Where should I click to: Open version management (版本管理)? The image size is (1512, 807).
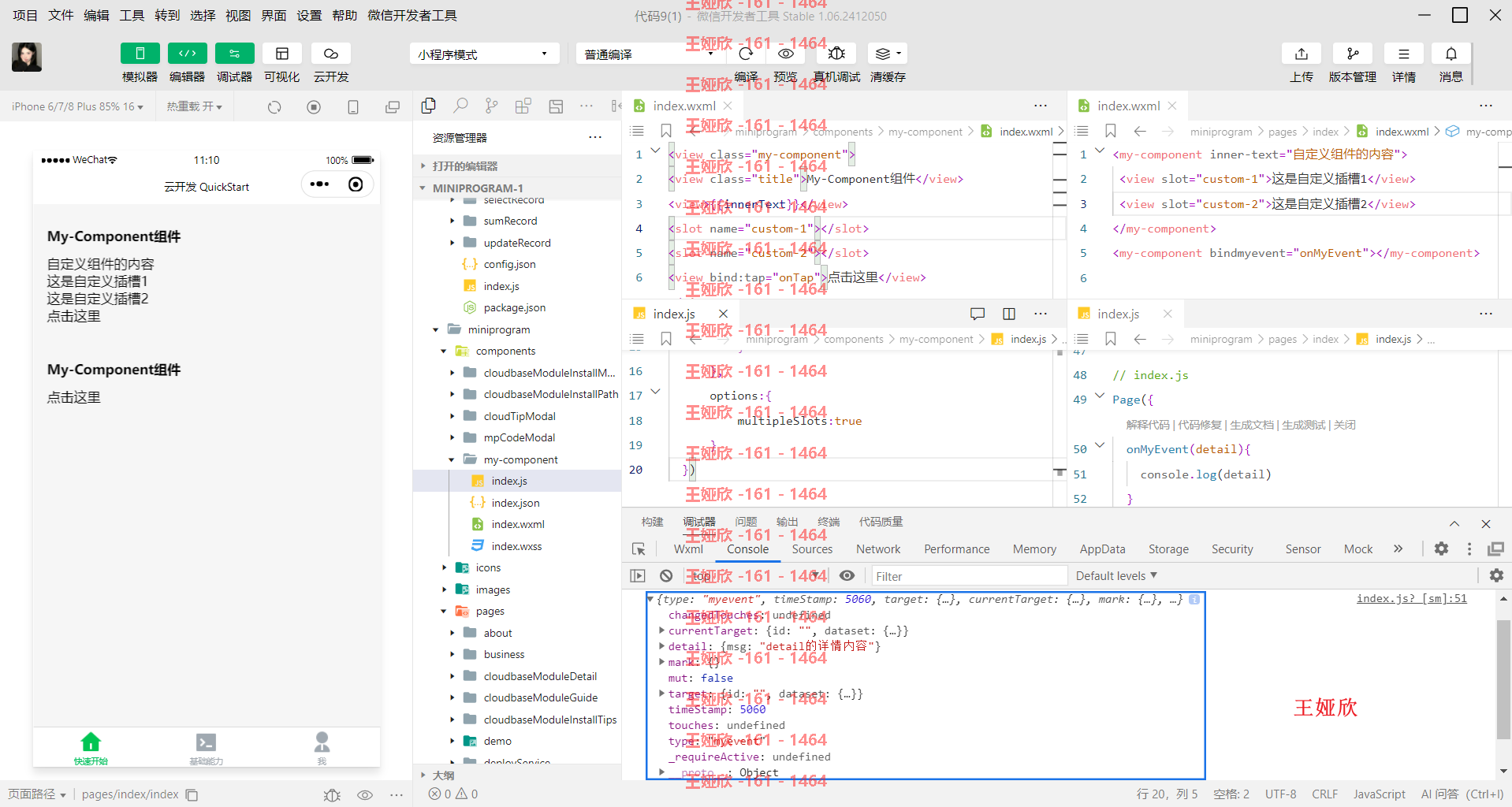(1352, 54)
